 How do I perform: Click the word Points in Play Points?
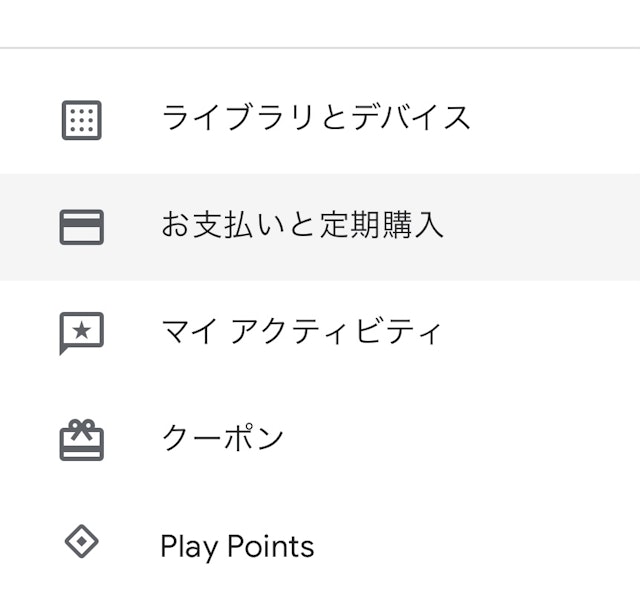click(x=270, y=546)
